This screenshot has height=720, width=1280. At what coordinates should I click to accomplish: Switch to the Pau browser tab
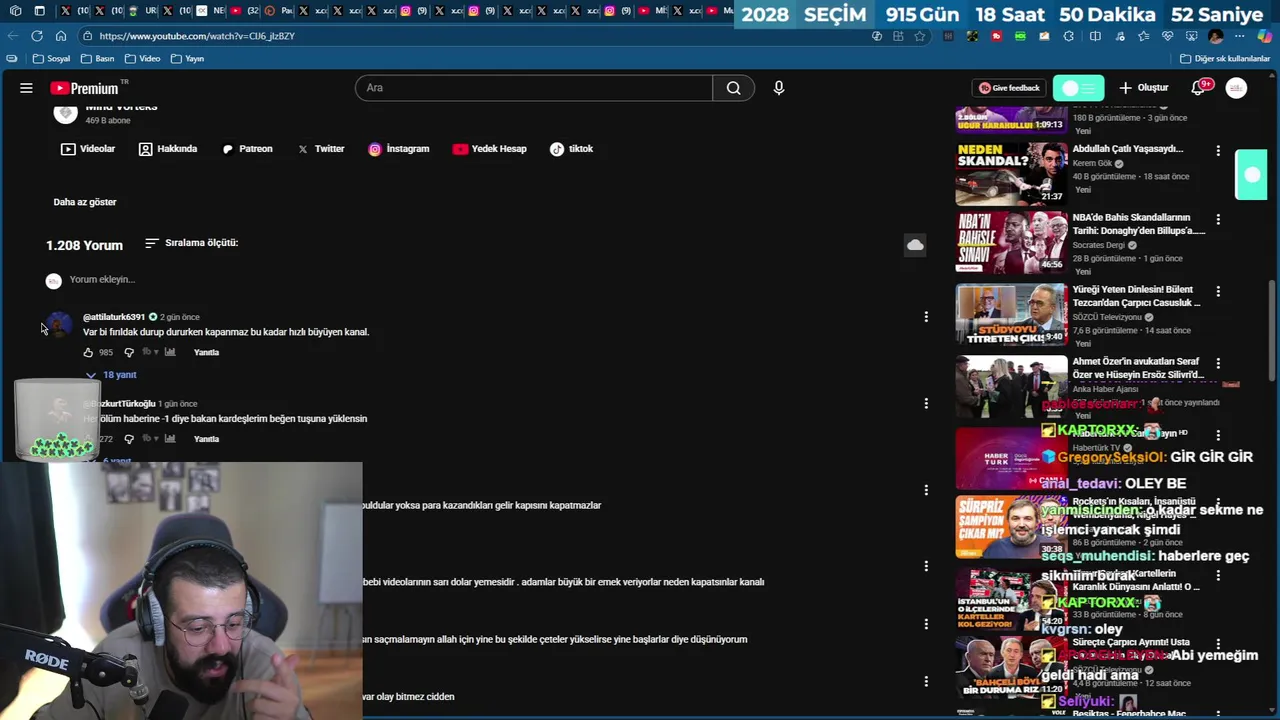(x=278, y=11)
